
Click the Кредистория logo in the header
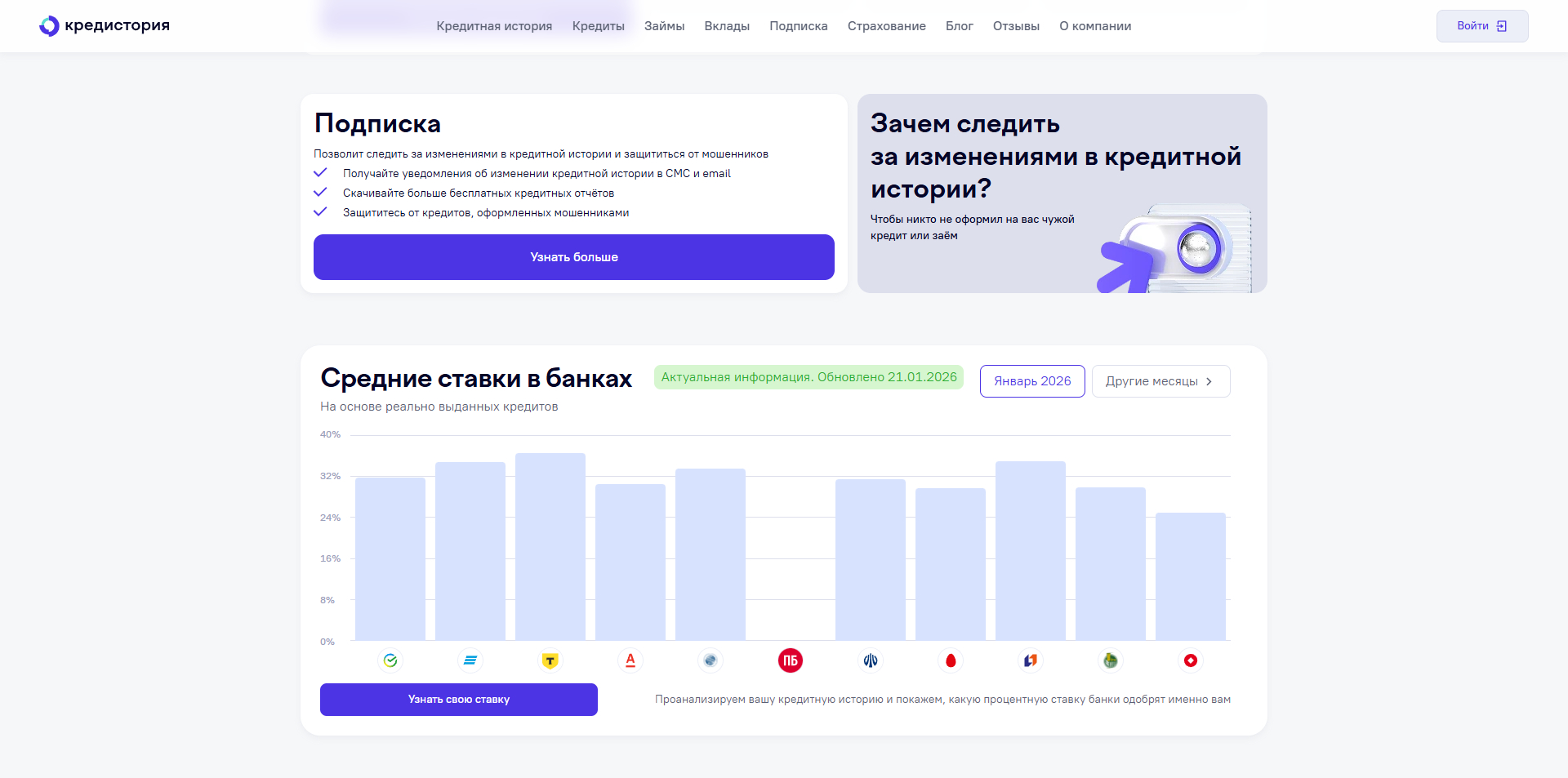pyautogui.click(x=104, y=25)
